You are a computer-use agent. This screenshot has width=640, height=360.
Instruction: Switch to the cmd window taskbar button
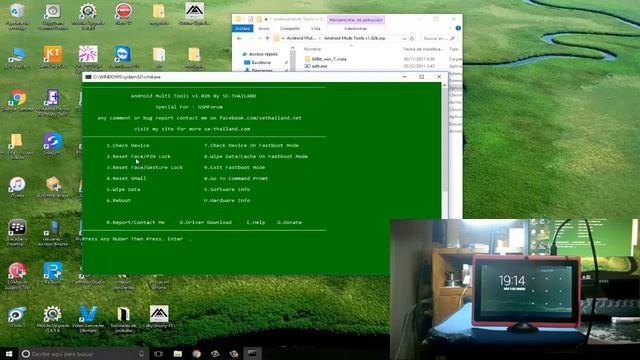(252, 354)
